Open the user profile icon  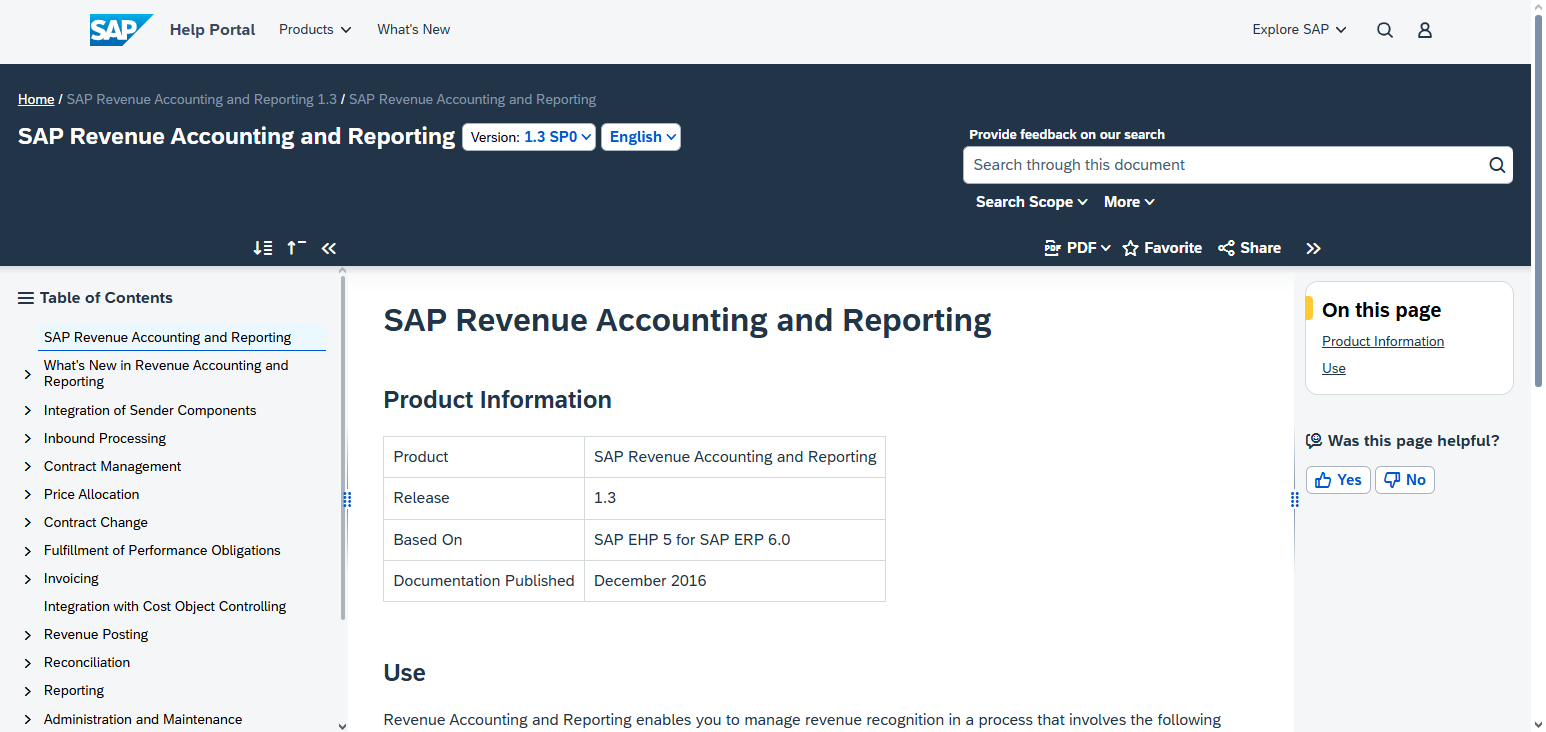(x=1425, y=30)
